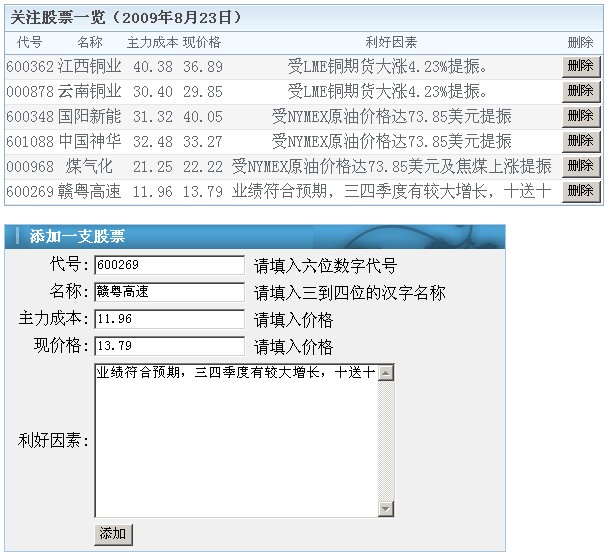
Task: Click 赣粤高速 row's 业绩符合预期 note
Action: click(392, 191)
